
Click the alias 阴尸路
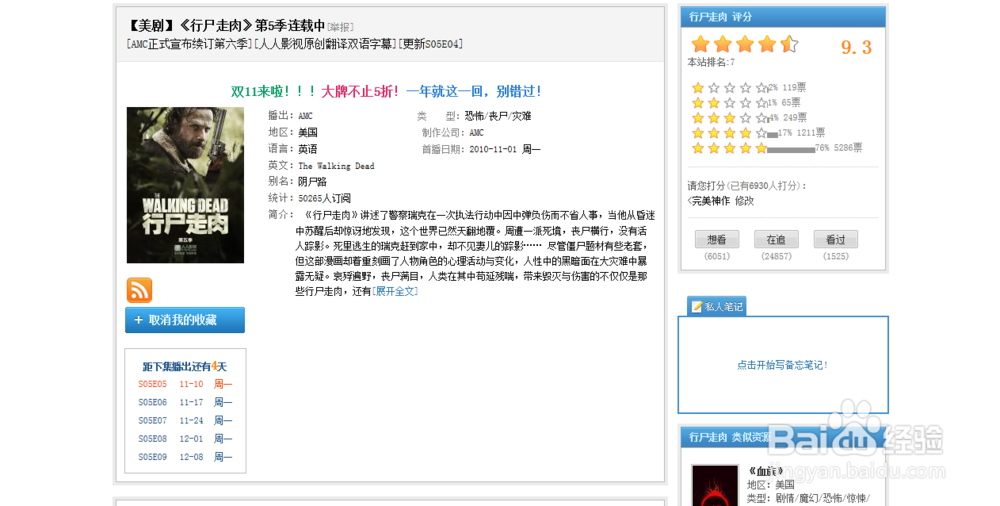[312, 182]
